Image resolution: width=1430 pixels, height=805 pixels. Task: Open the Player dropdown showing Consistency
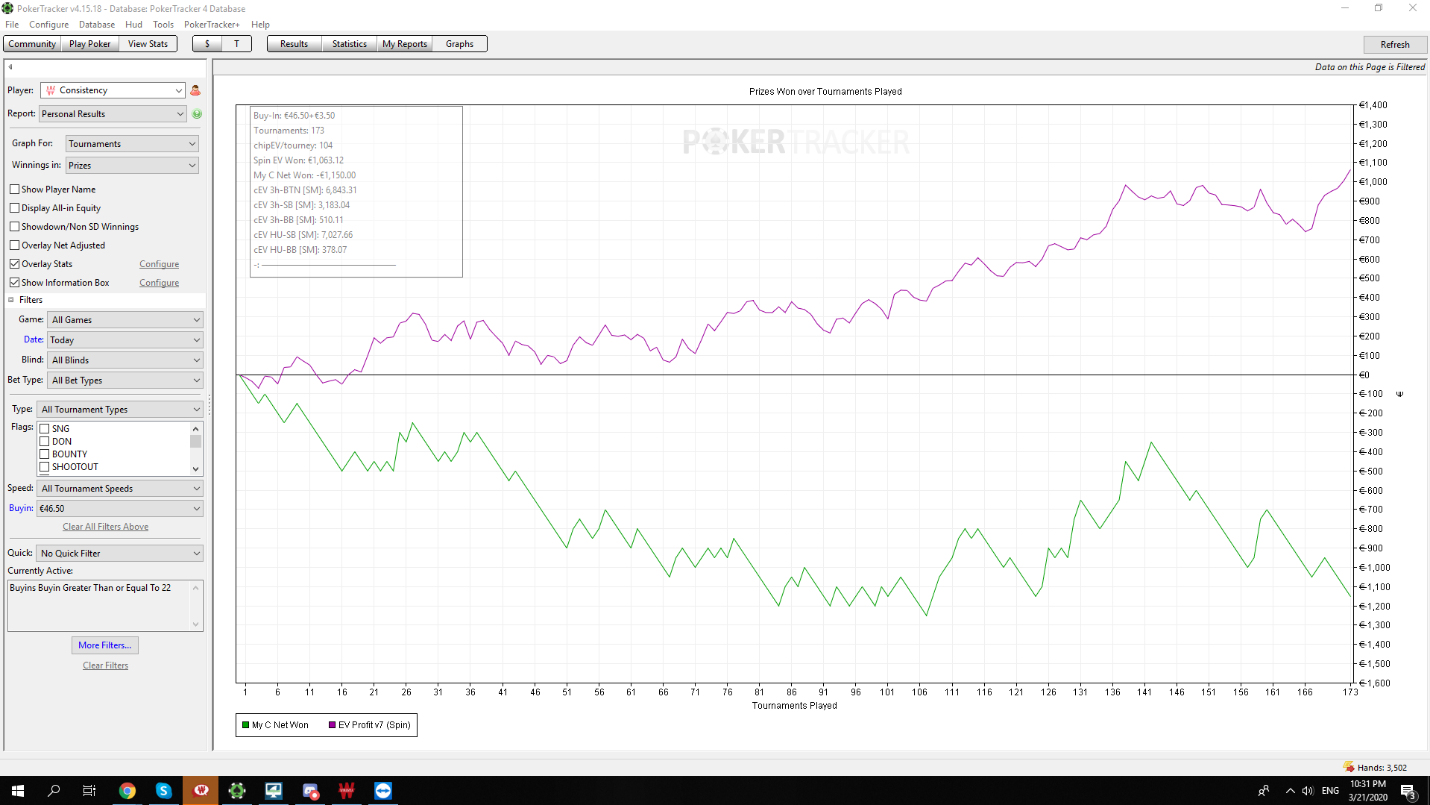click(x=113, y=90)
